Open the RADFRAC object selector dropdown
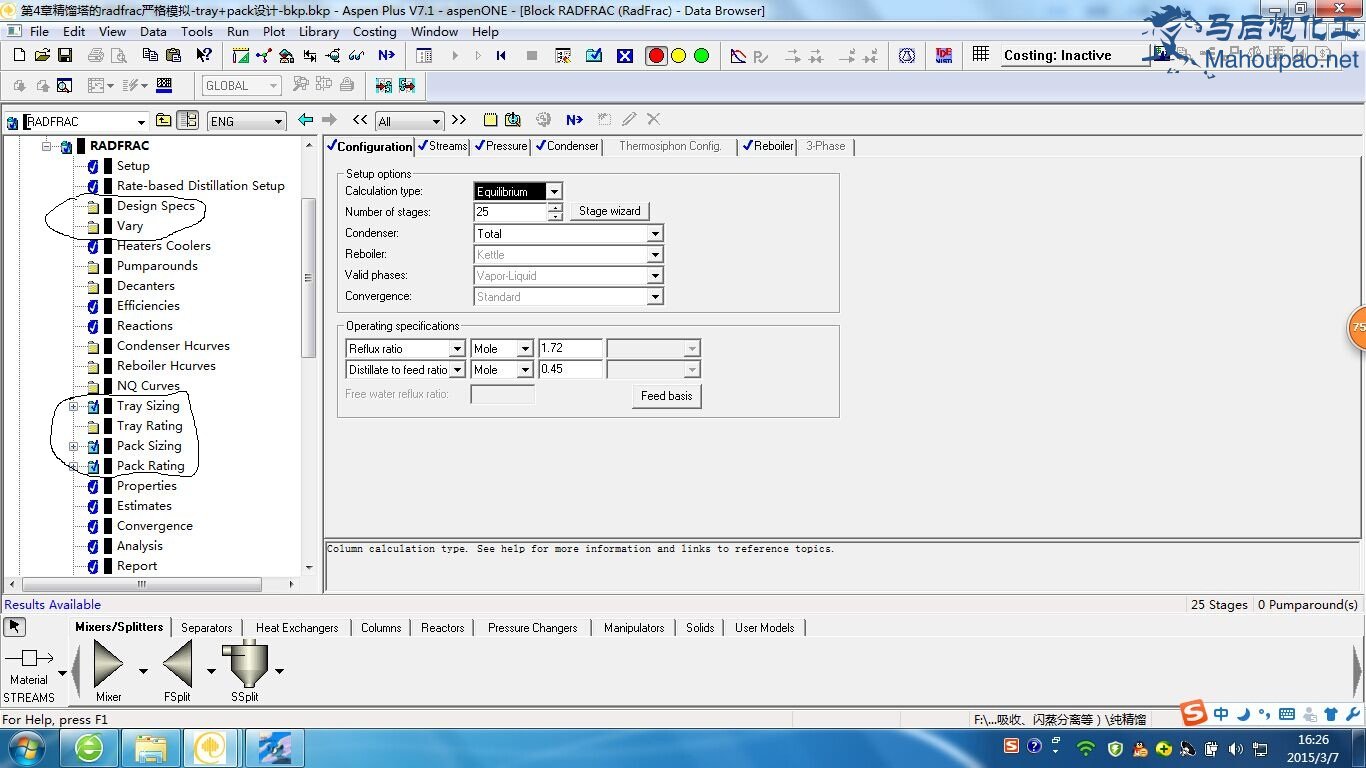Viewport: 1366px width, 768px height. [141, 121]
